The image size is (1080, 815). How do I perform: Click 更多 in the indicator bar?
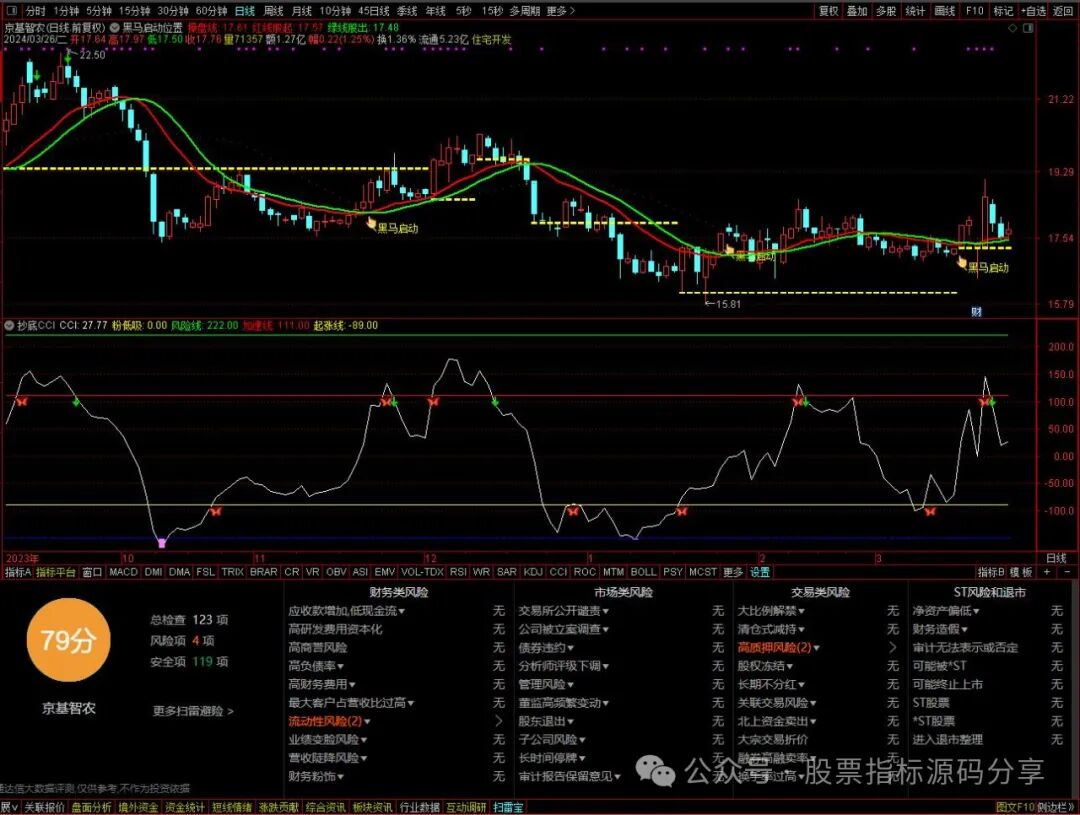[733, 572]
